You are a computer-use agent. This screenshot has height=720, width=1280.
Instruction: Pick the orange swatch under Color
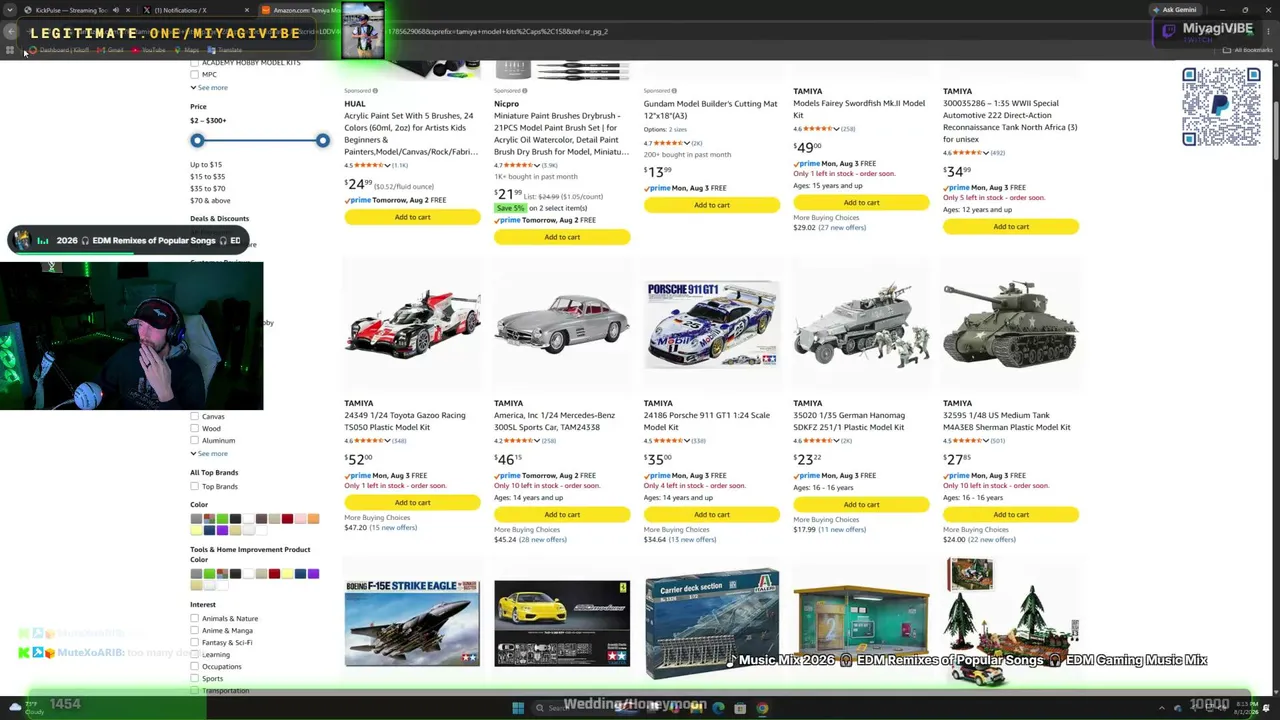click(x=313, y=519)
